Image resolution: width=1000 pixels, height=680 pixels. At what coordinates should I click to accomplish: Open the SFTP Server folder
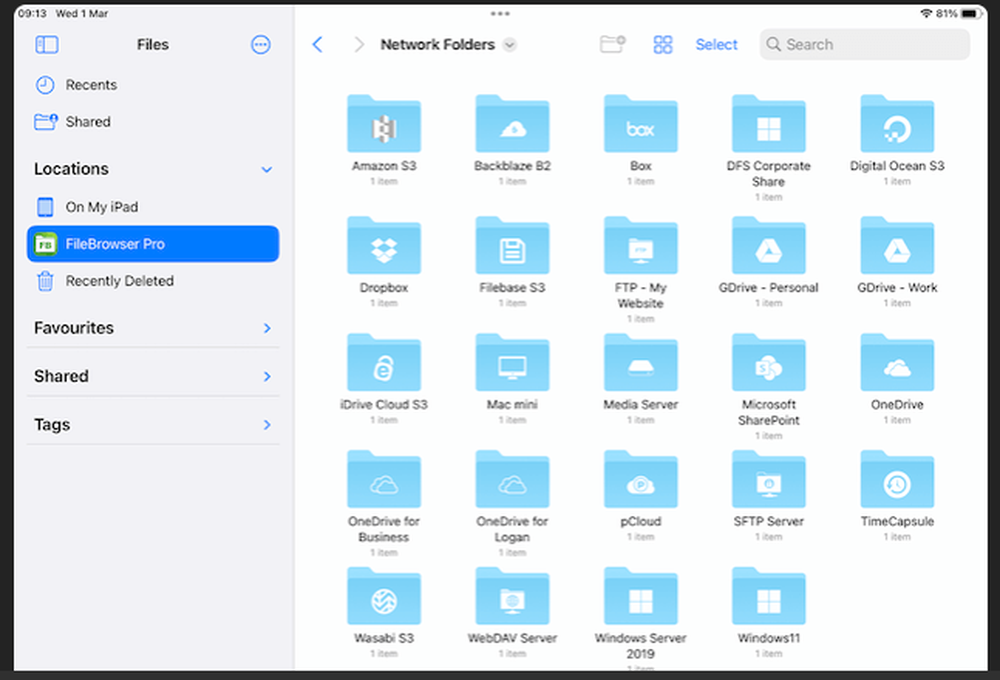[x=768, y=480]
